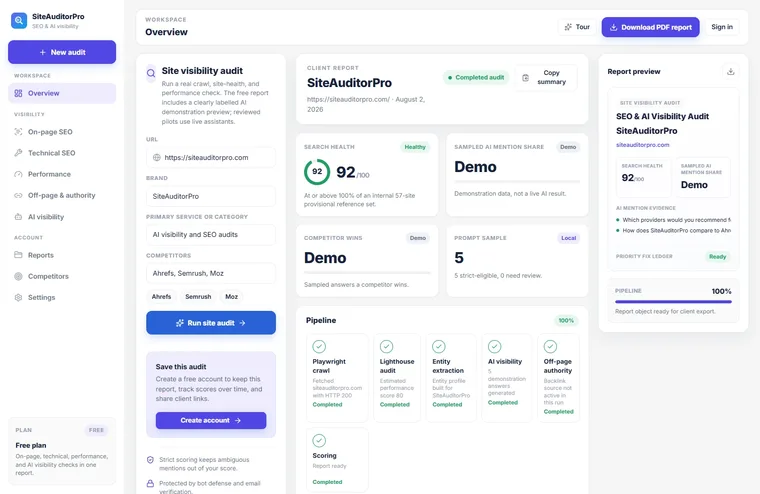Open Overview in the sidebar
The width and height of the screenshot is (760, 494).
click(x=62, y=93)
